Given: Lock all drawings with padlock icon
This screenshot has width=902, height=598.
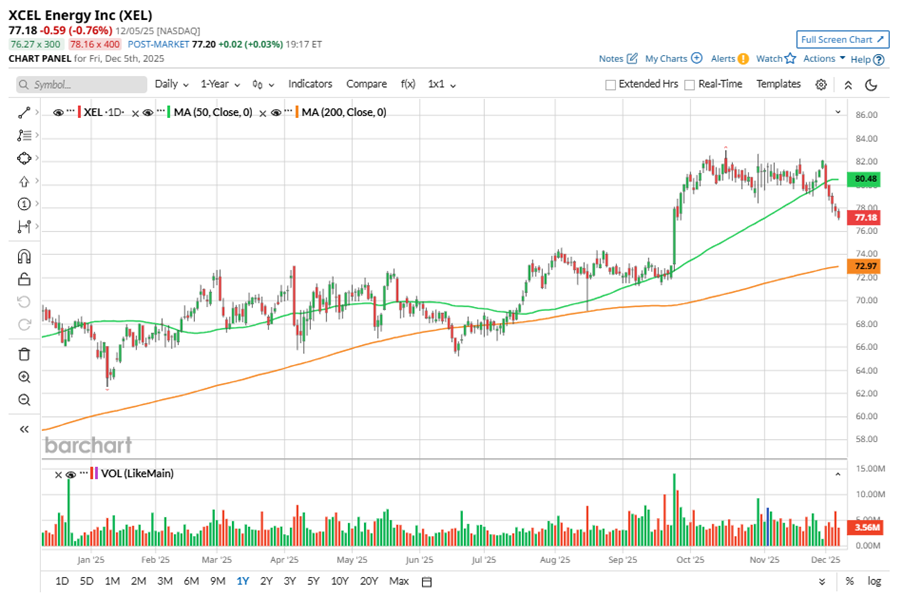Looking at the screenshot, I should click(24, 279).
